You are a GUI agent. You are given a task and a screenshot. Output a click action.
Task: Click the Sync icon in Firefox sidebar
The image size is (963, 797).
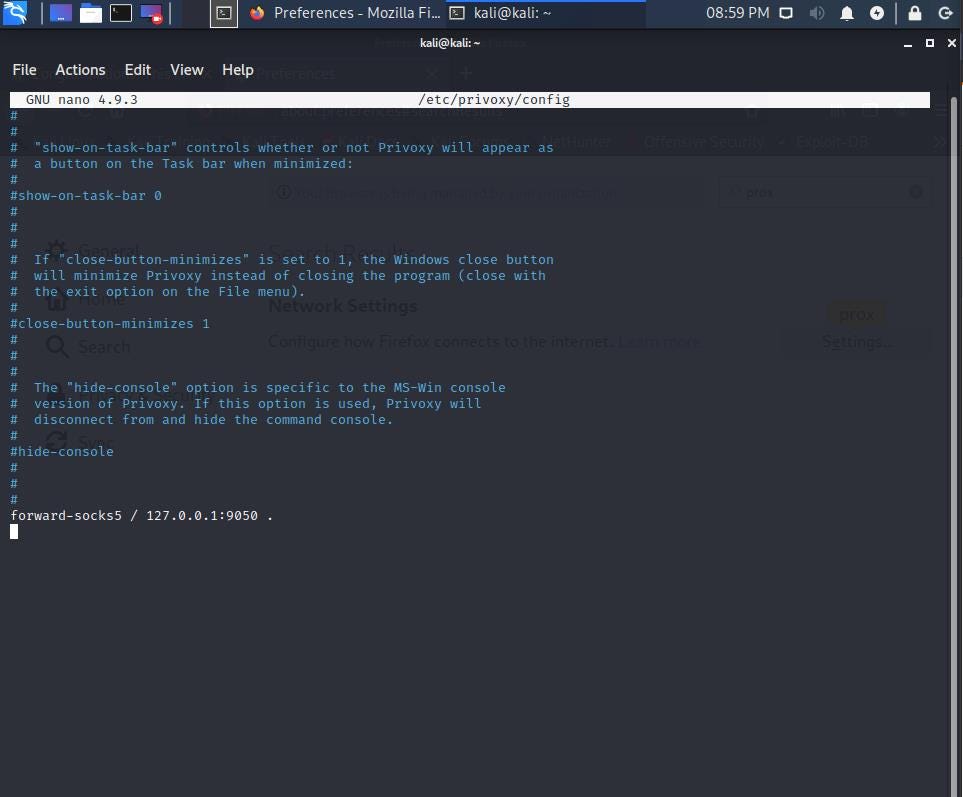tap(57, 442)
